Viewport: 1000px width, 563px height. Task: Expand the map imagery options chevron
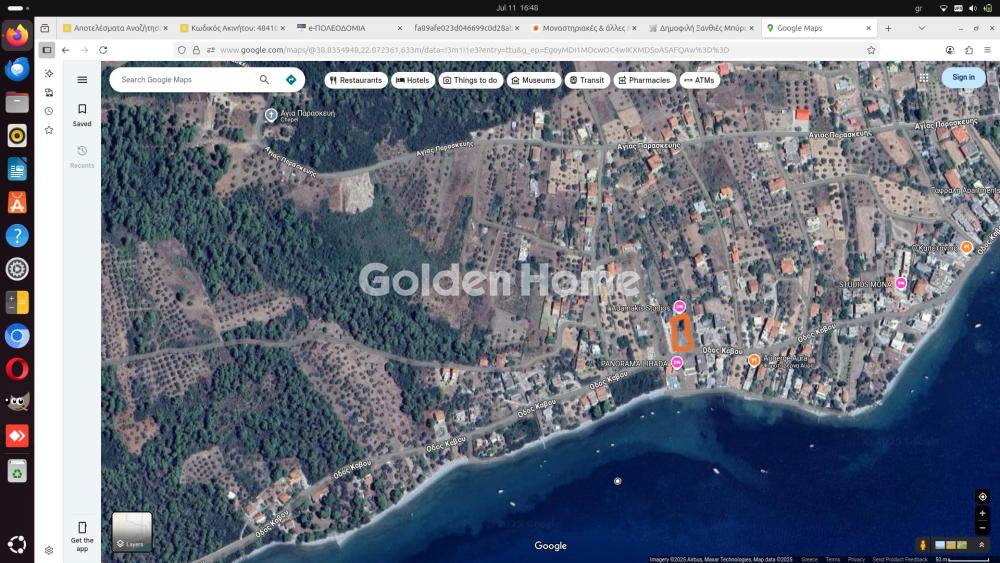[x=982, y=545]
